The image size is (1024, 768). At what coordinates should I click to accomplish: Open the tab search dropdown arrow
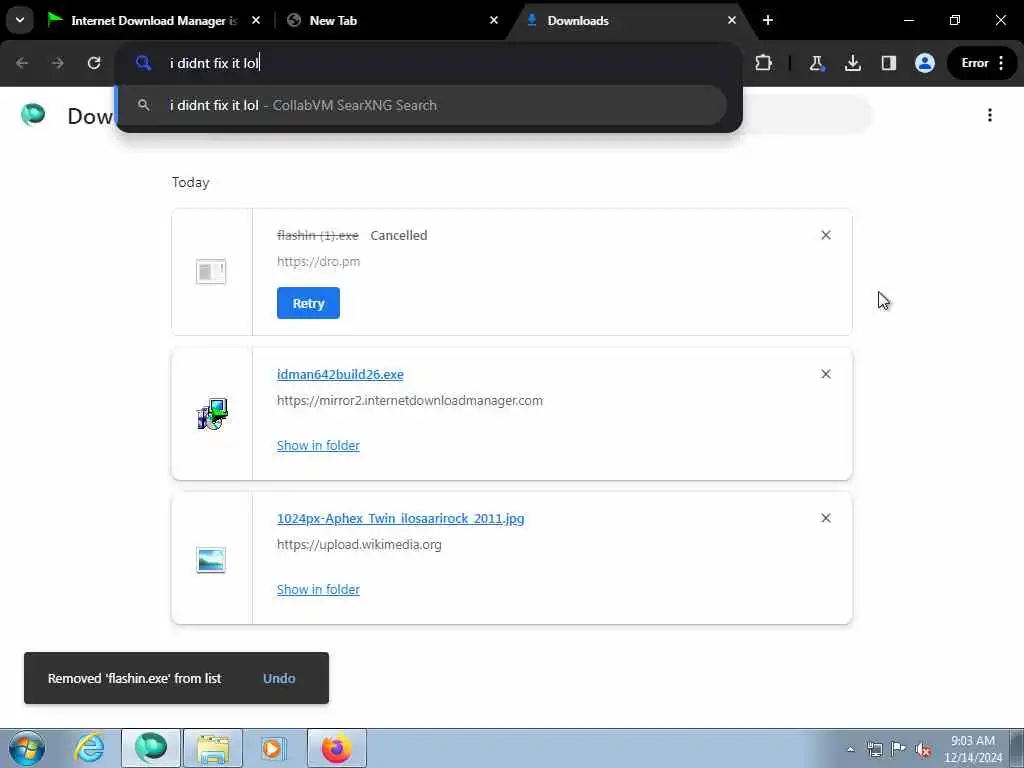(20, 20)
